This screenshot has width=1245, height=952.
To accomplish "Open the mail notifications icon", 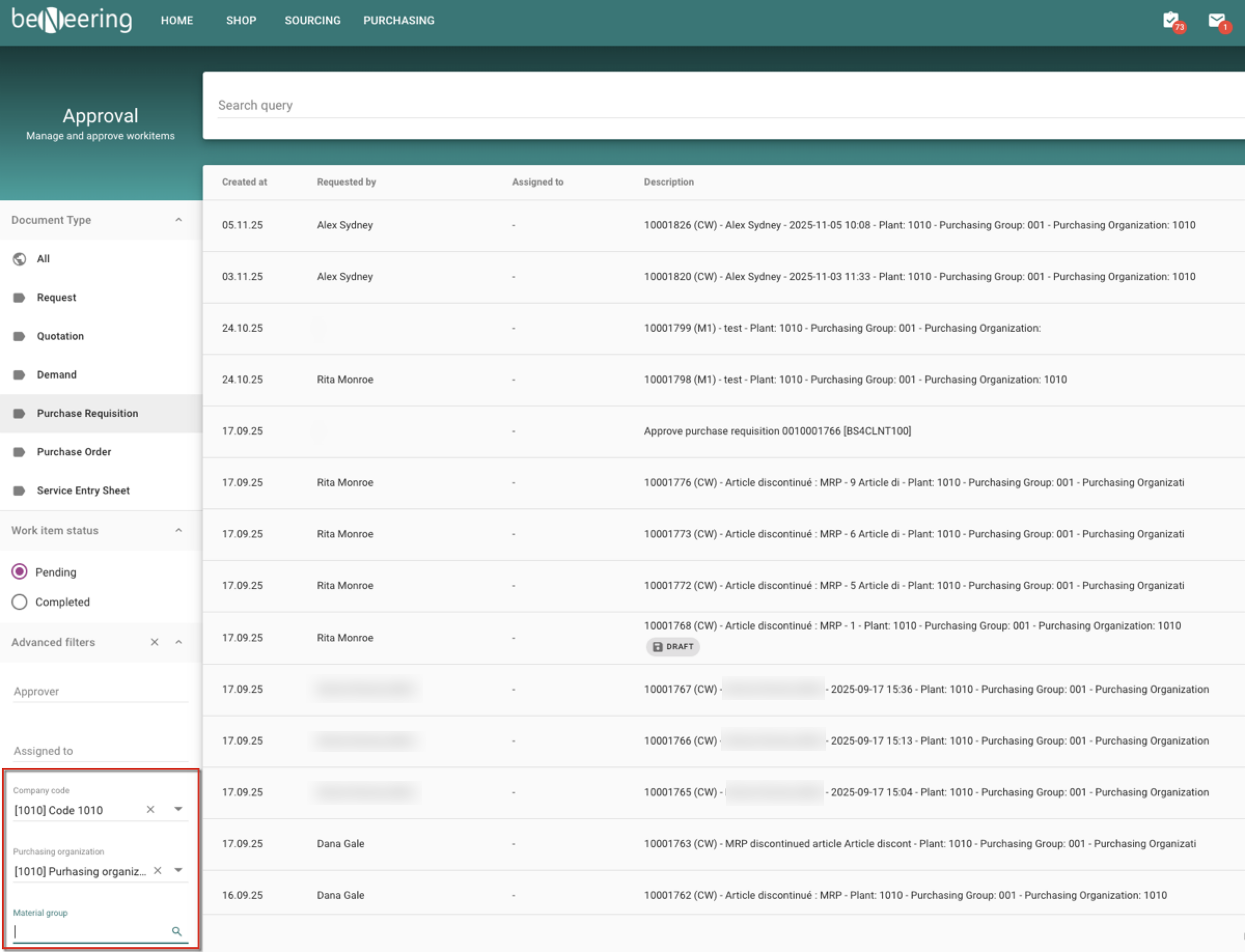I will (1217, 21).
